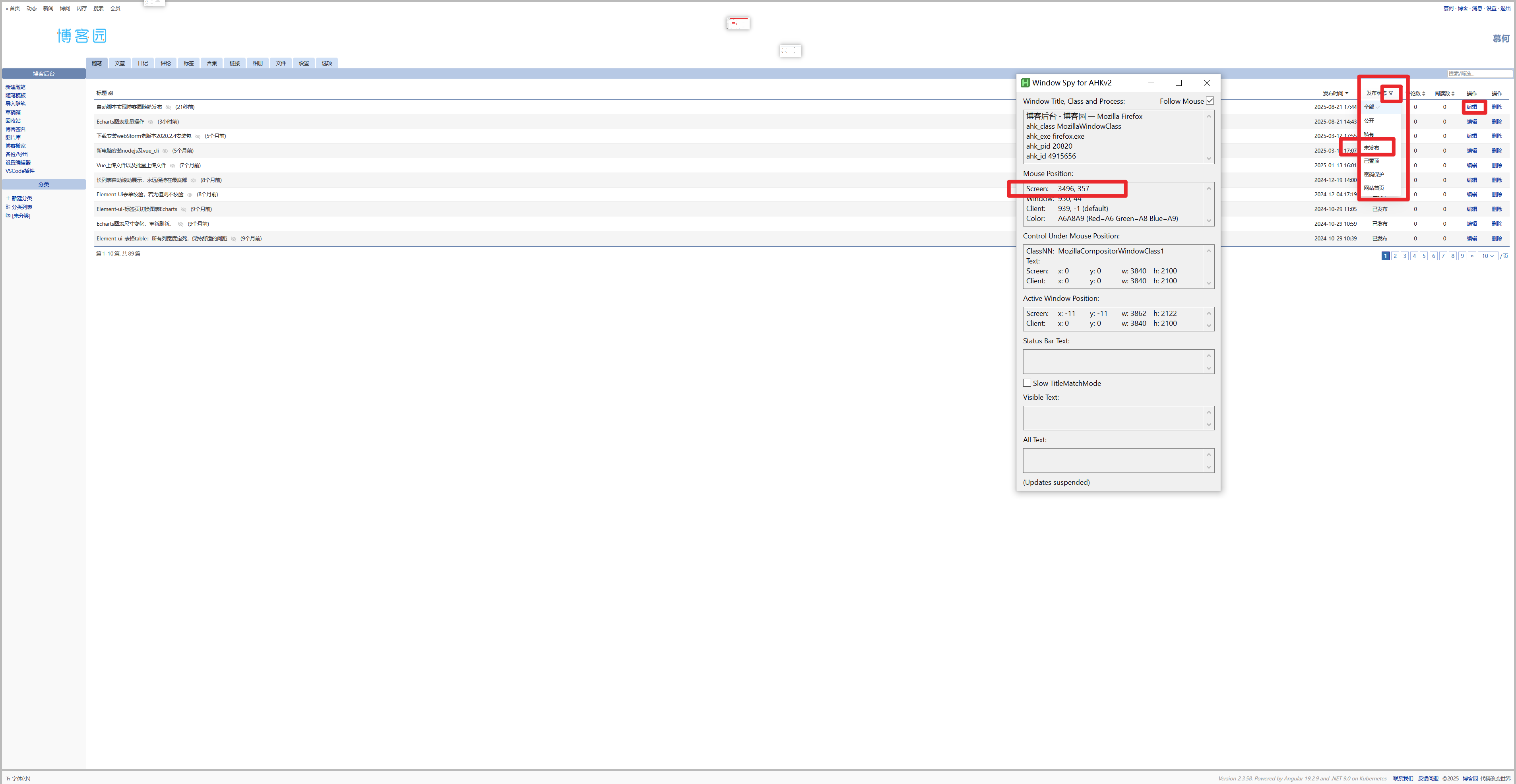Click 编辑 link for the first post

pos(1472,107)
